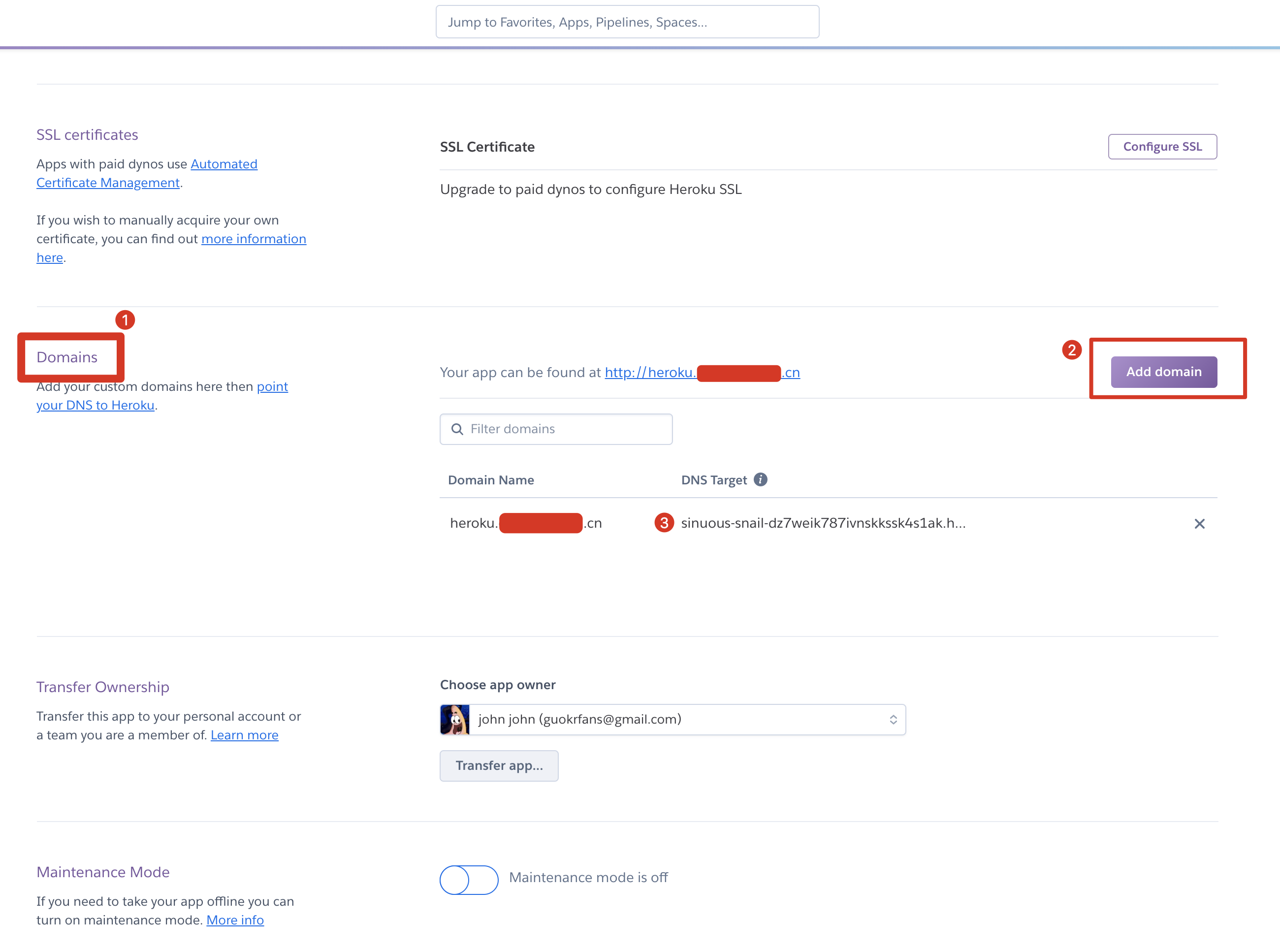This screenshot has height=952, width=1280.
Task: Follow the more information here link
Action: (x=253, y=239)
